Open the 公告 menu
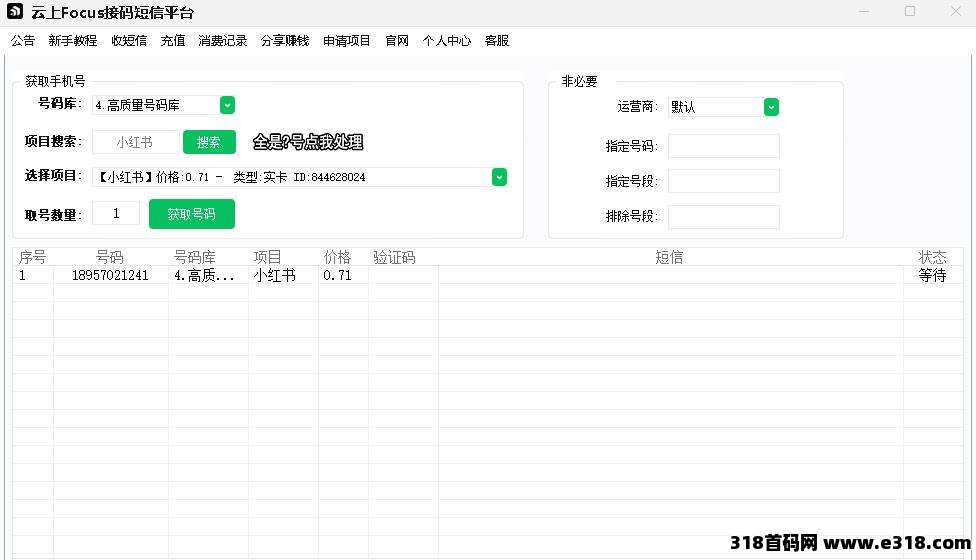 (23, 40)
